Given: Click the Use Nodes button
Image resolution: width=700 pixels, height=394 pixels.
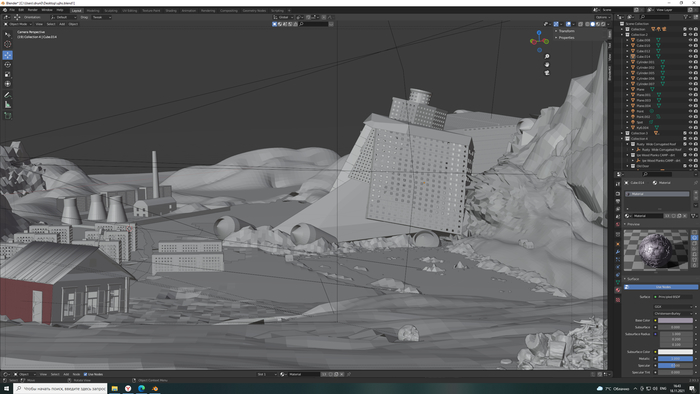Looking at the screenshot, I should [x=663, y=287].
